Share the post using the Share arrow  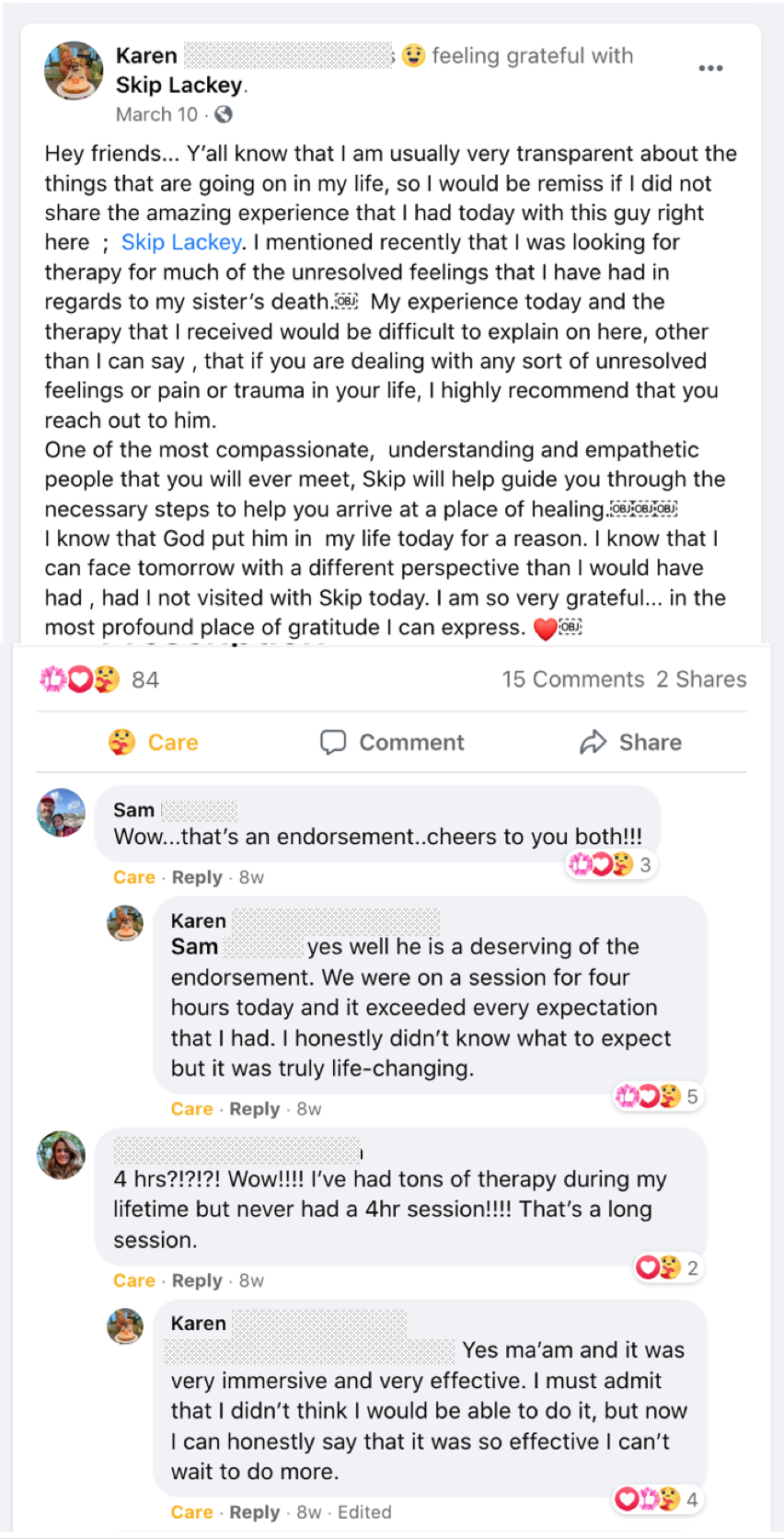coord(631,742)
